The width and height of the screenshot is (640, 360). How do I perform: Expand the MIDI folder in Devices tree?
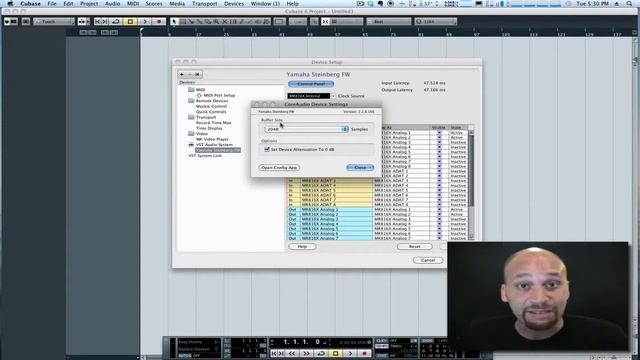point(191,89)
